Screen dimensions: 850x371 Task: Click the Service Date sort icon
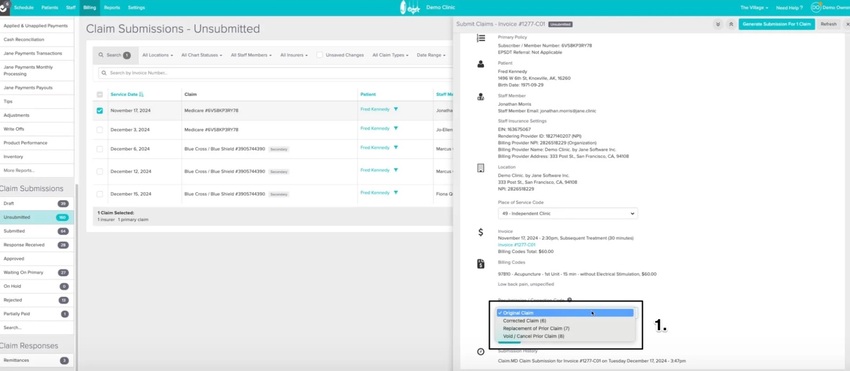coord(141,94)
